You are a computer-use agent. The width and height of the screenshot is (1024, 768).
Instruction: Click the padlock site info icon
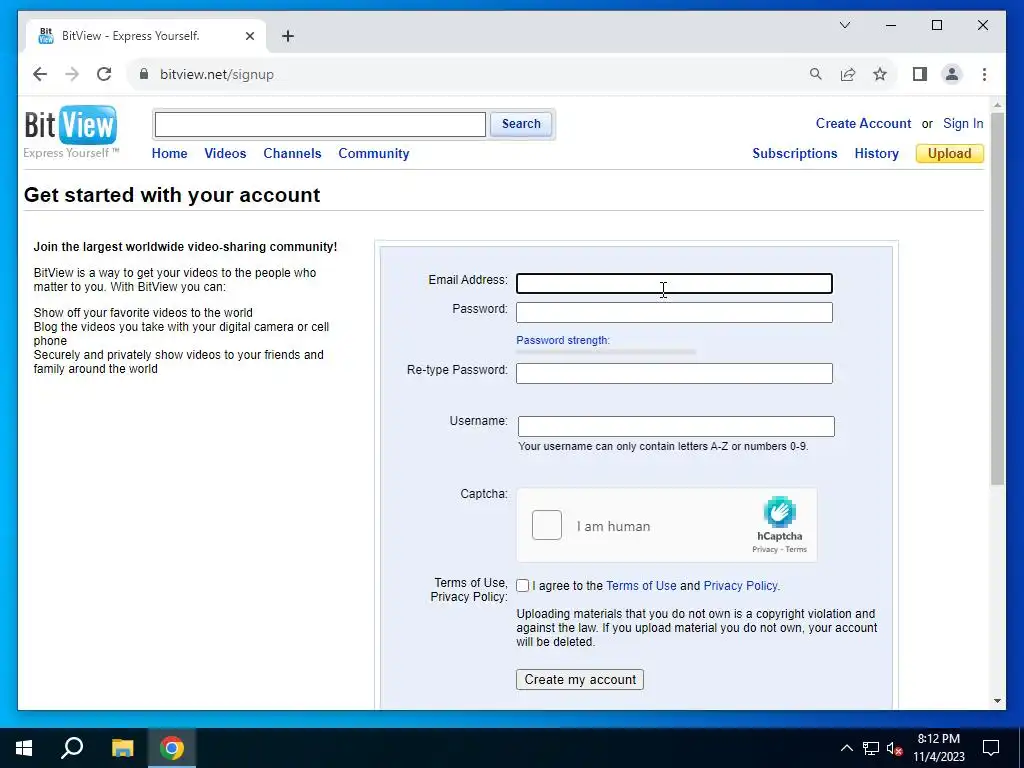click(144, 74)
